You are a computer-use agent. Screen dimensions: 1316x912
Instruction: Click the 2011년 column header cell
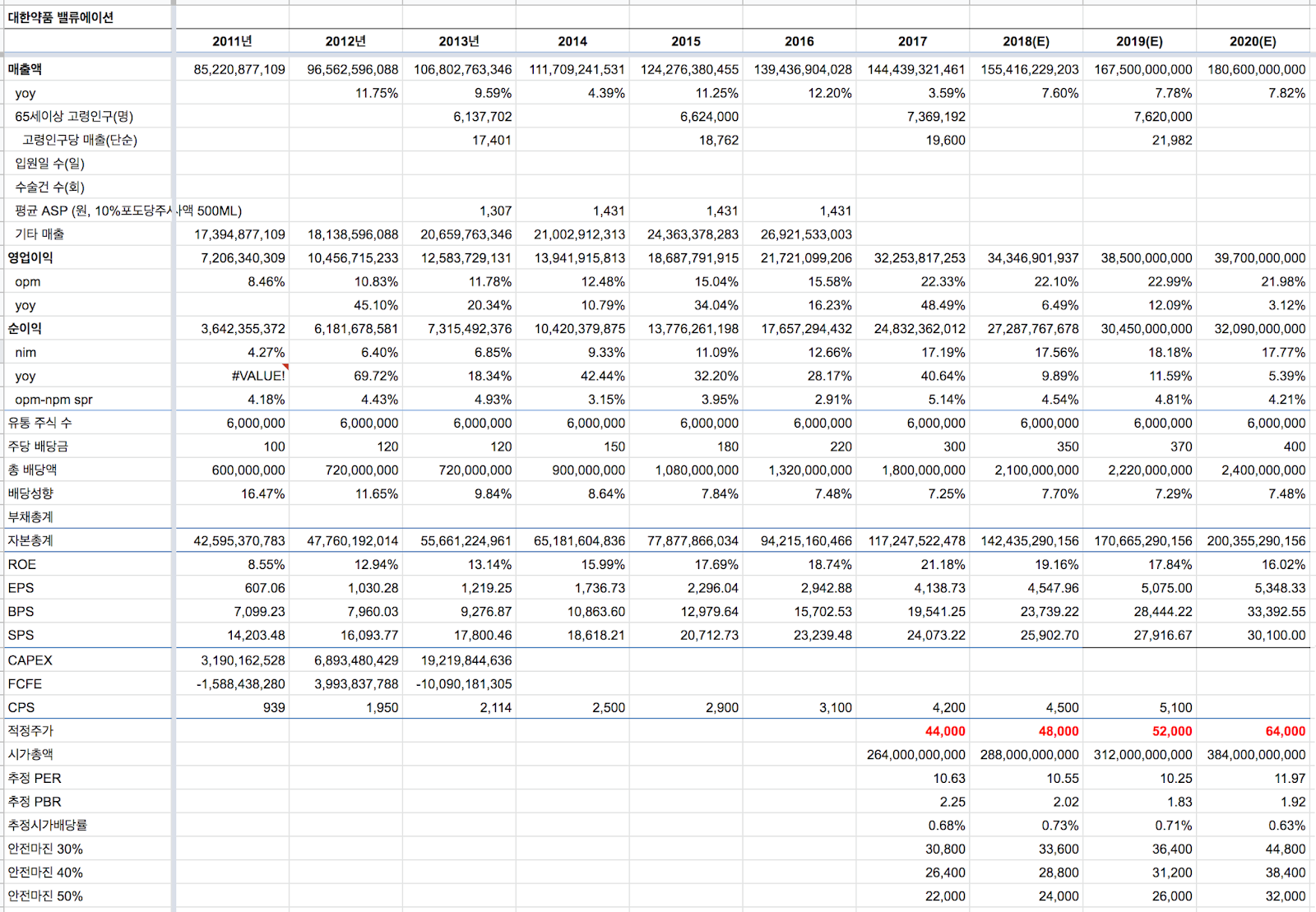[x=232, y=41]
